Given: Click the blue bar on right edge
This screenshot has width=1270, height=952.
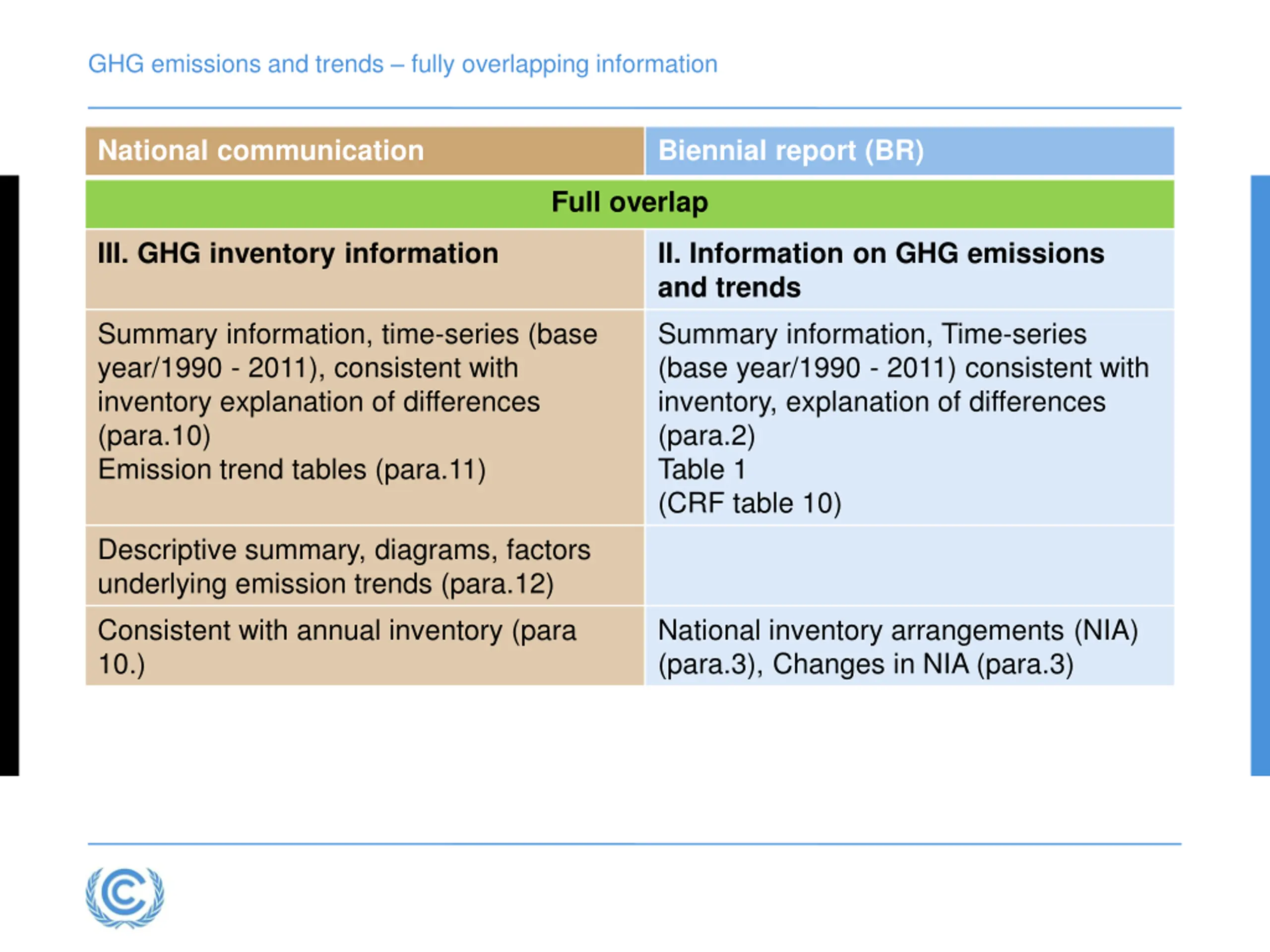Looking at the screenshot, I should pyautogui.click(x=1260, y=476).
